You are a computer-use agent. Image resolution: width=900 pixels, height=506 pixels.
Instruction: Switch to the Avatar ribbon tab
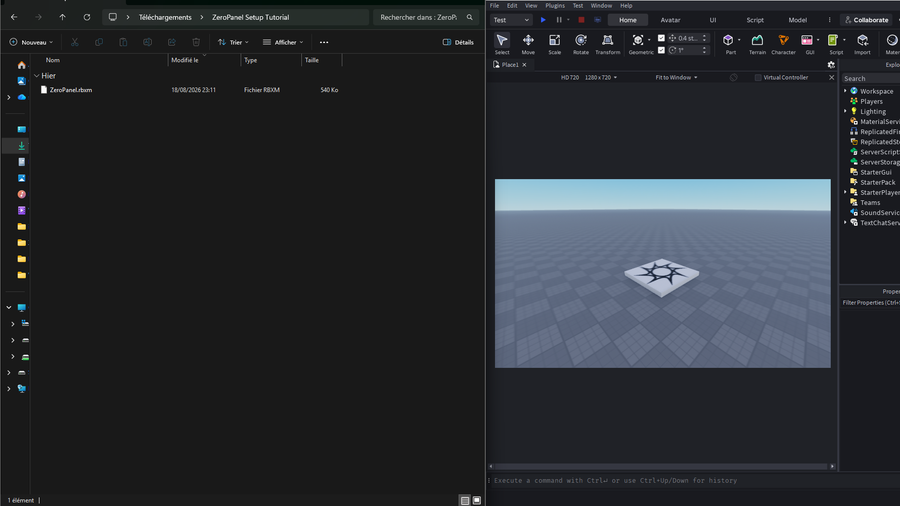[670, 20]
